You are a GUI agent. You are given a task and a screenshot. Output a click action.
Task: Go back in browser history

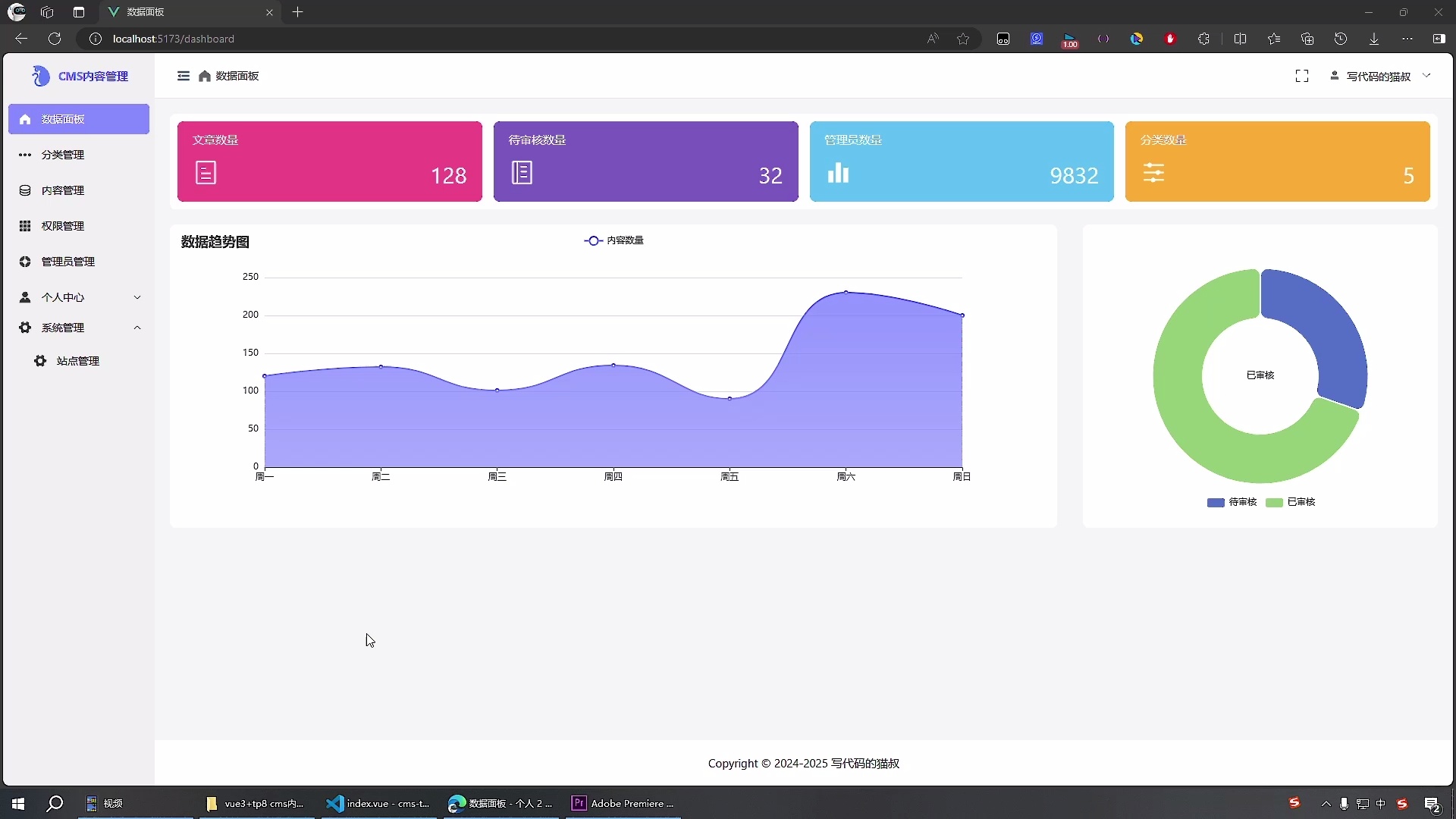(21, 39)
